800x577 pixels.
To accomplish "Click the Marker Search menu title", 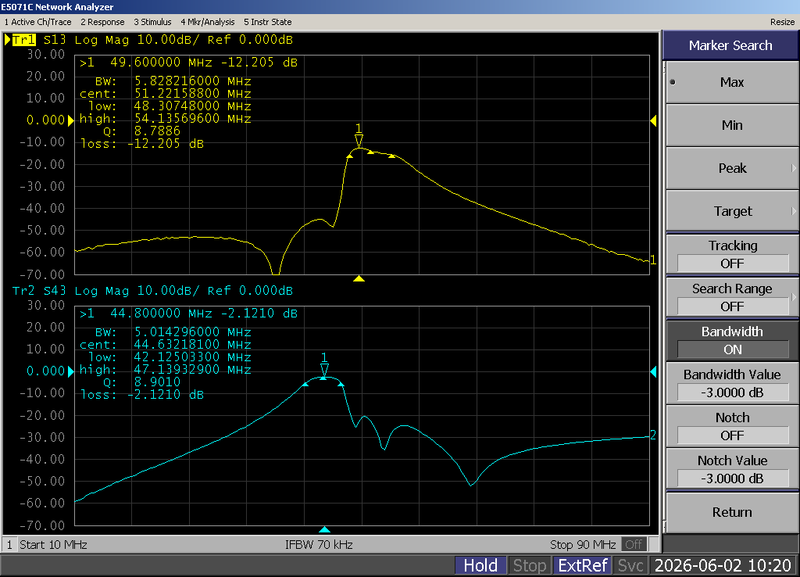I will [x=730, y=45].
